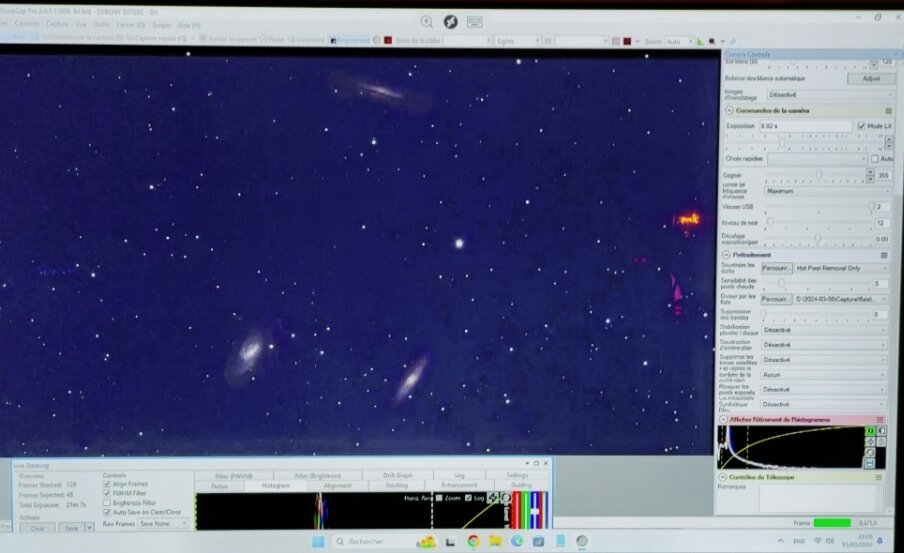Open the Hot Pixel Removal Only dropdown
This screenshot has height=553, width=904.
click(842, 268)
